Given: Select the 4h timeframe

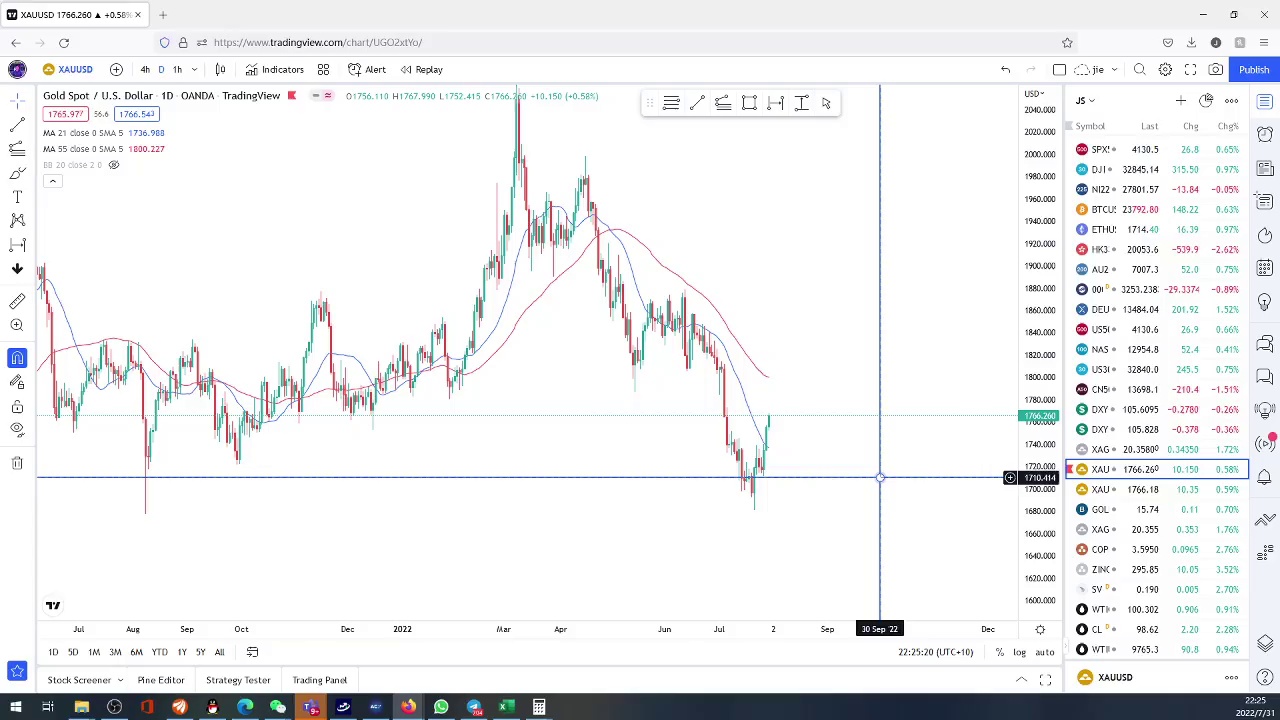Looking at the screenshot, I should click(145, 69).
